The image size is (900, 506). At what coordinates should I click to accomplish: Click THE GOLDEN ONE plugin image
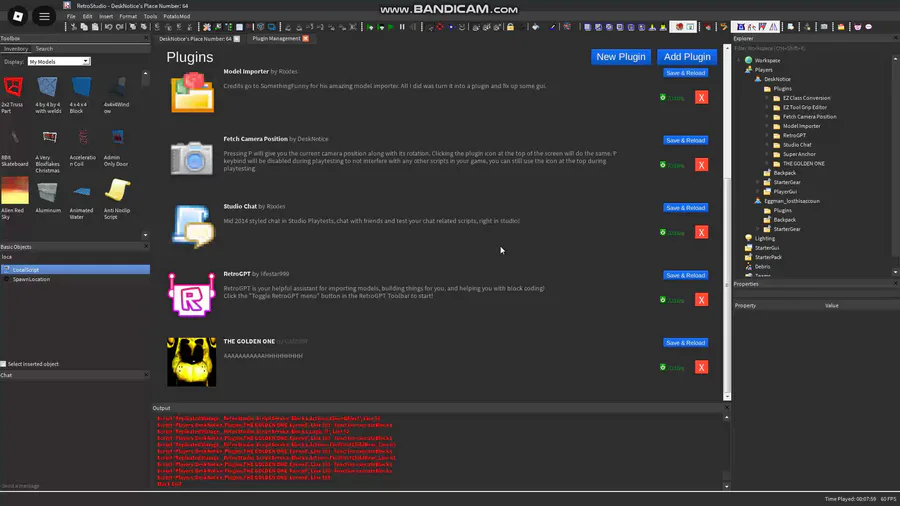coord(192,362)
